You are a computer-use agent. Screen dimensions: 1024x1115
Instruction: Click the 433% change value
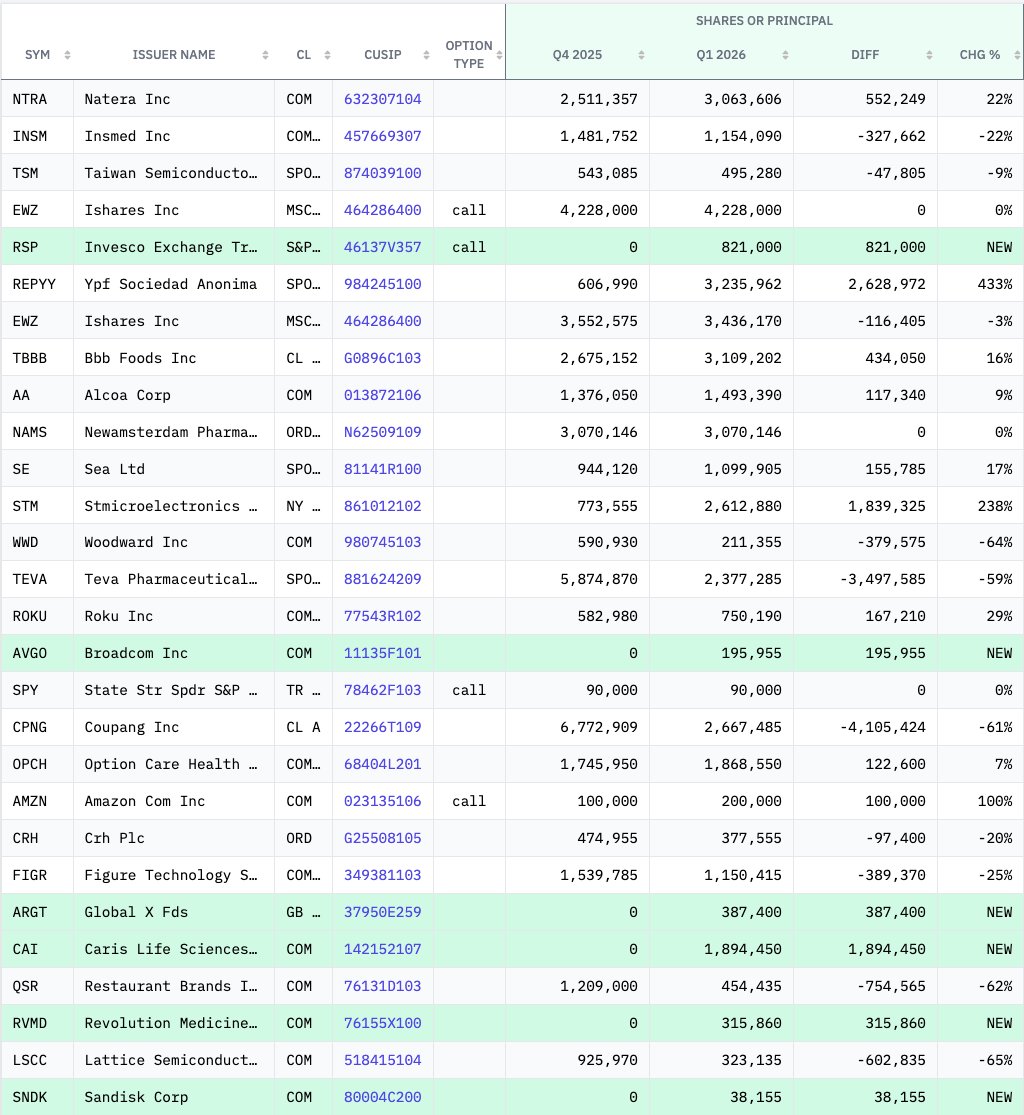coord(995,284)
